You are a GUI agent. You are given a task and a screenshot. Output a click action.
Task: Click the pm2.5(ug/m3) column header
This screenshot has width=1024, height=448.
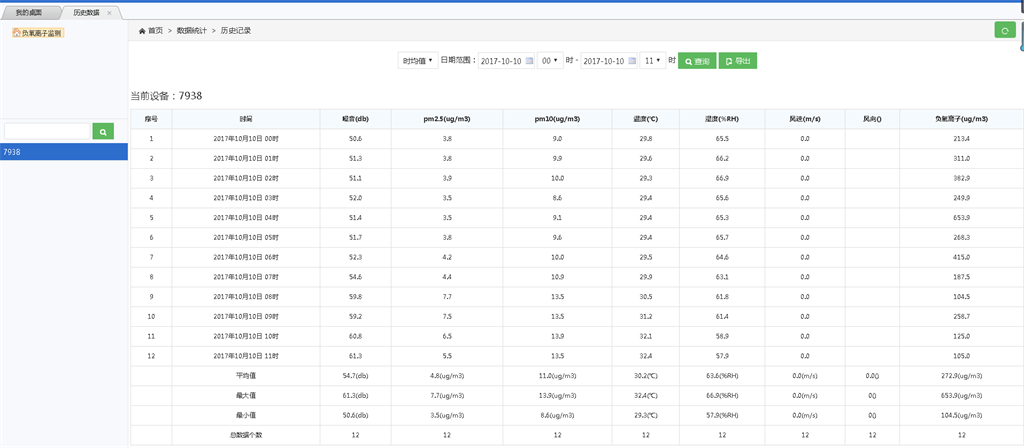point(447,118)
